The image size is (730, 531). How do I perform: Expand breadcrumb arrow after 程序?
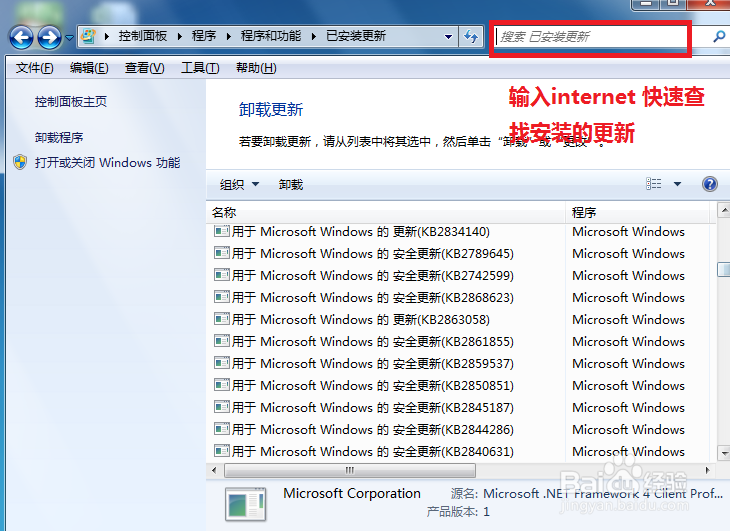click(229, 36)
